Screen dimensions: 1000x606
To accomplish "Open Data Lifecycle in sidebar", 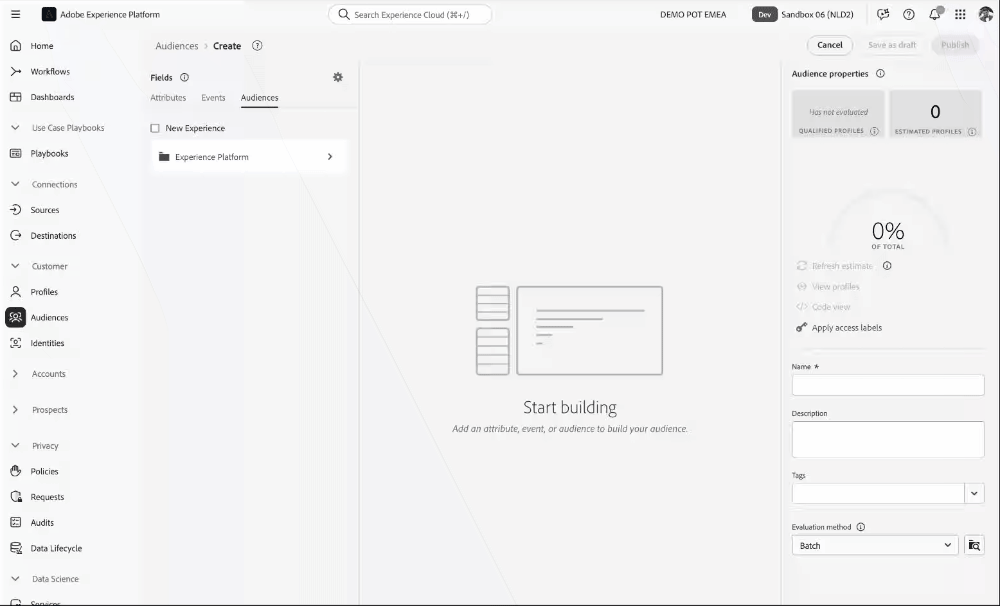I will coord(56,548).
